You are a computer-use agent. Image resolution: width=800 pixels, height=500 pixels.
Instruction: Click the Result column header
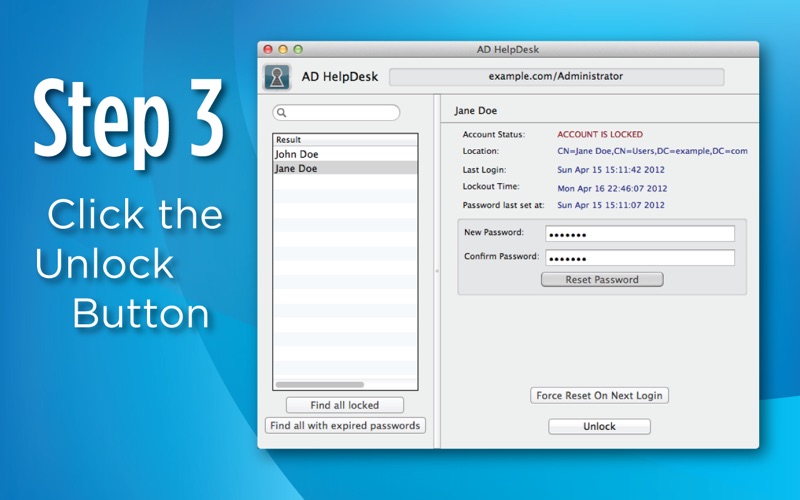pos(345,140)
